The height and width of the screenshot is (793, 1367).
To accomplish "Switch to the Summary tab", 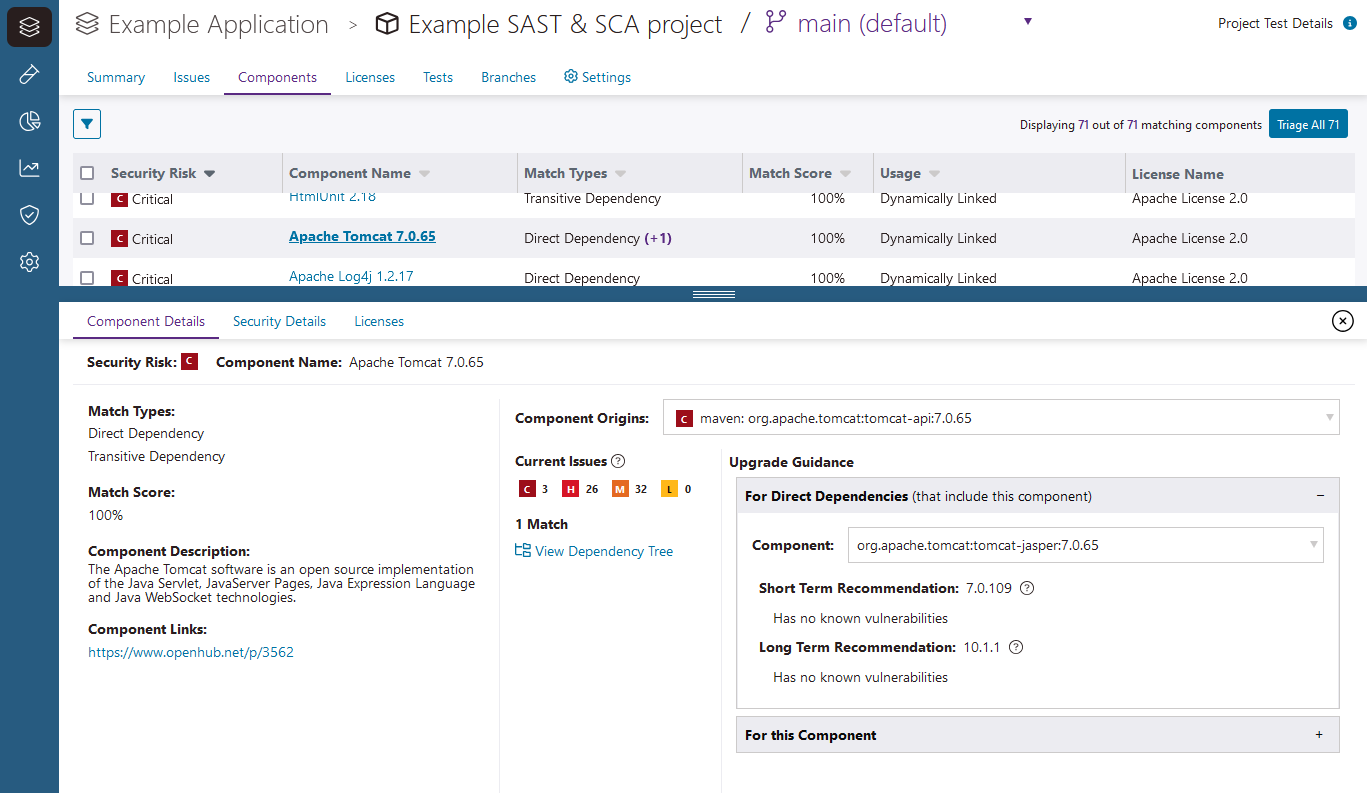I will coord(116,77).
